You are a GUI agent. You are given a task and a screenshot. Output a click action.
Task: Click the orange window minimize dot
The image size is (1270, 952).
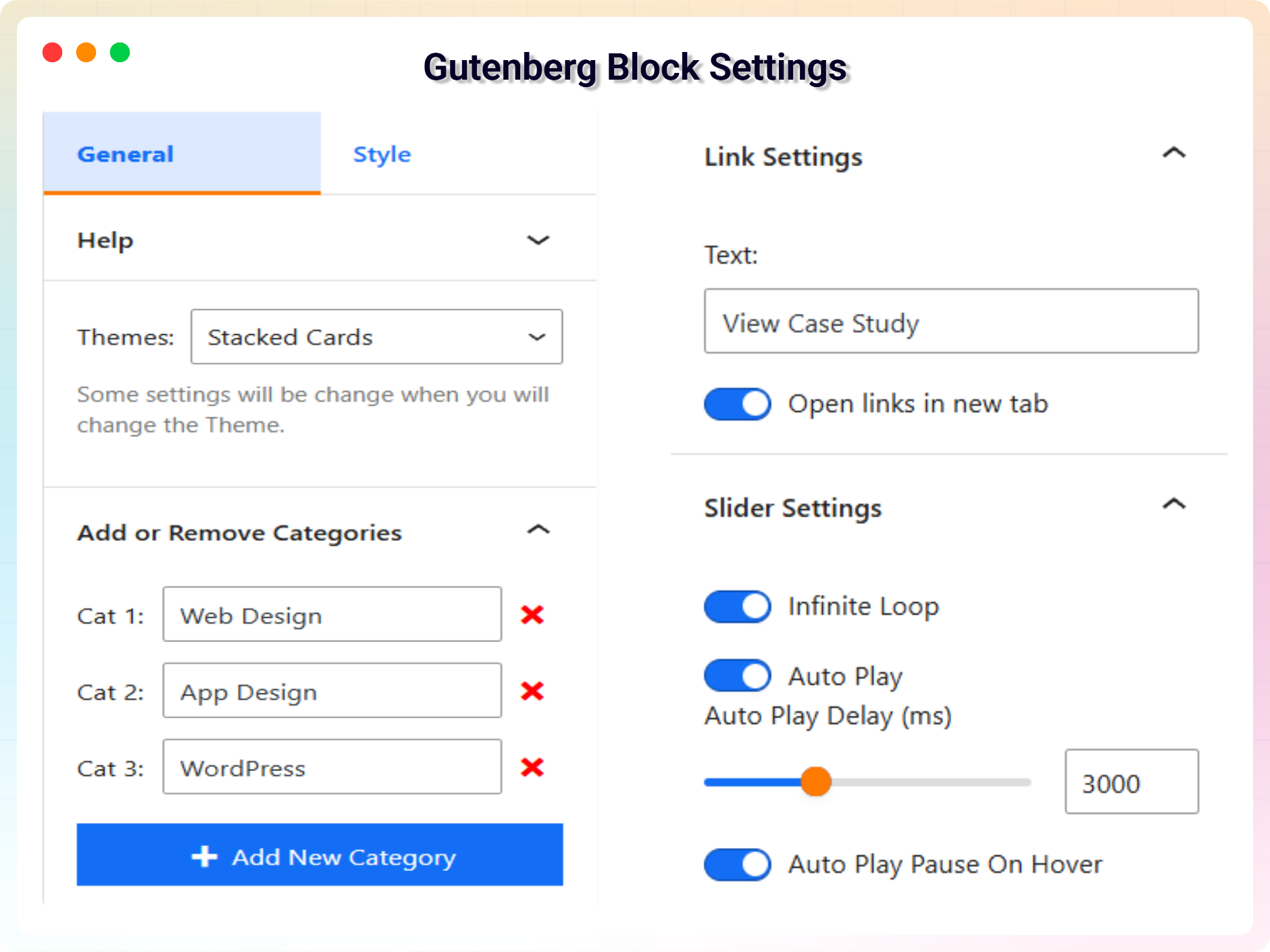click(x=86, y=53)
